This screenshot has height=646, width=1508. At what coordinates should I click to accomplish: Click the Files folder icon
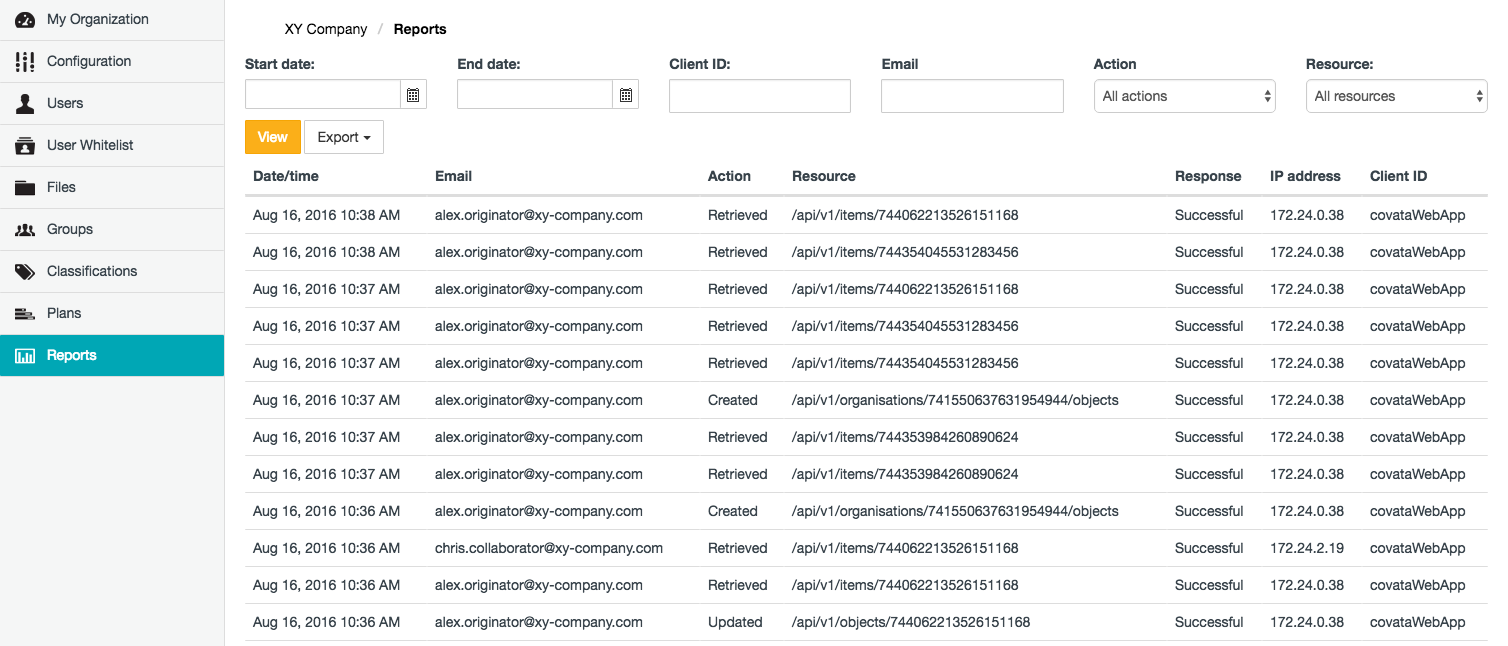pos(25,188)
